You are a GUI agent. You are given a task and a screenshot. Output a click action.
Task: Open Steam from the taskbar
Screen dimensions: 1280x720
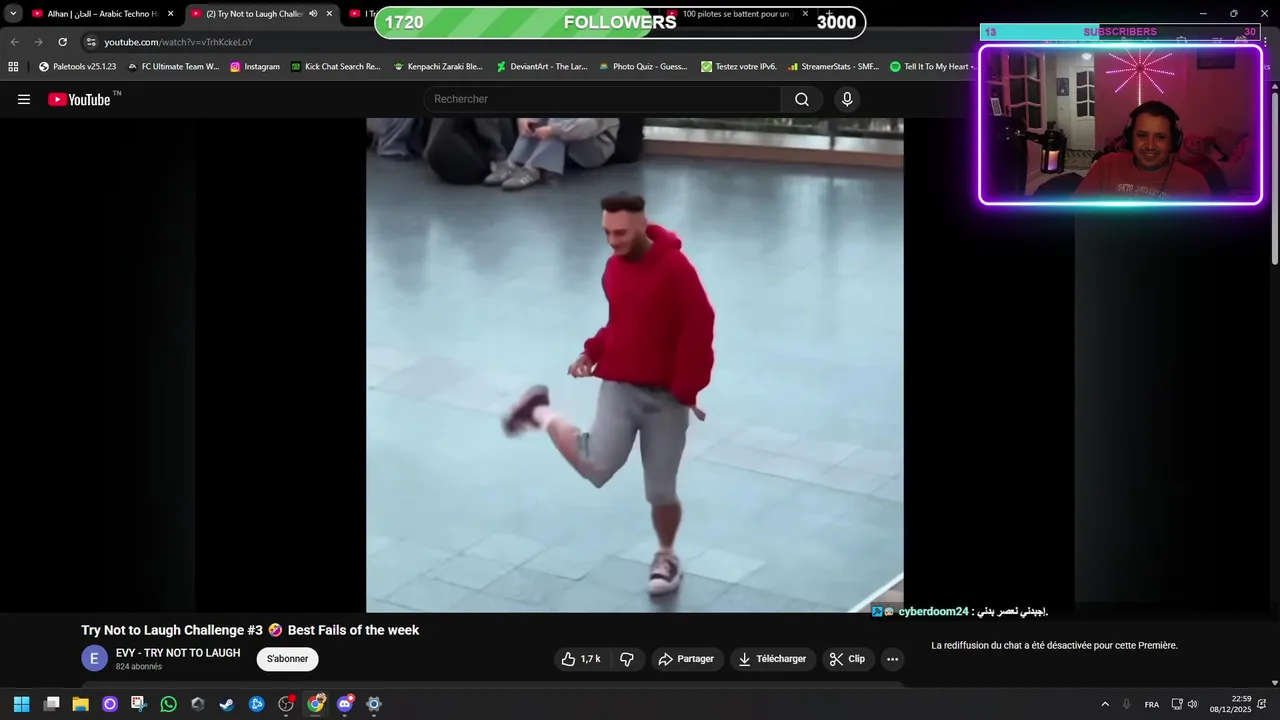227,704
